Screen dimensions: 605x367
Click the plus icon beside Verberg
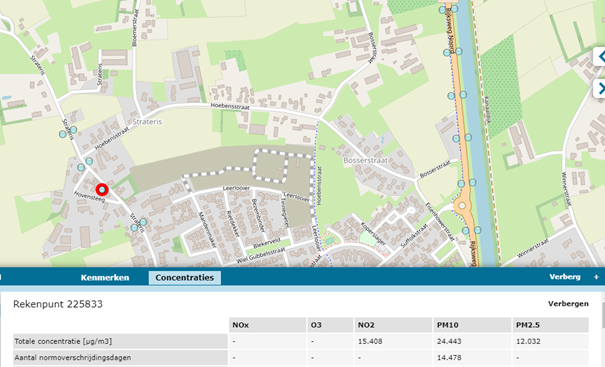[x=596, y=277]
